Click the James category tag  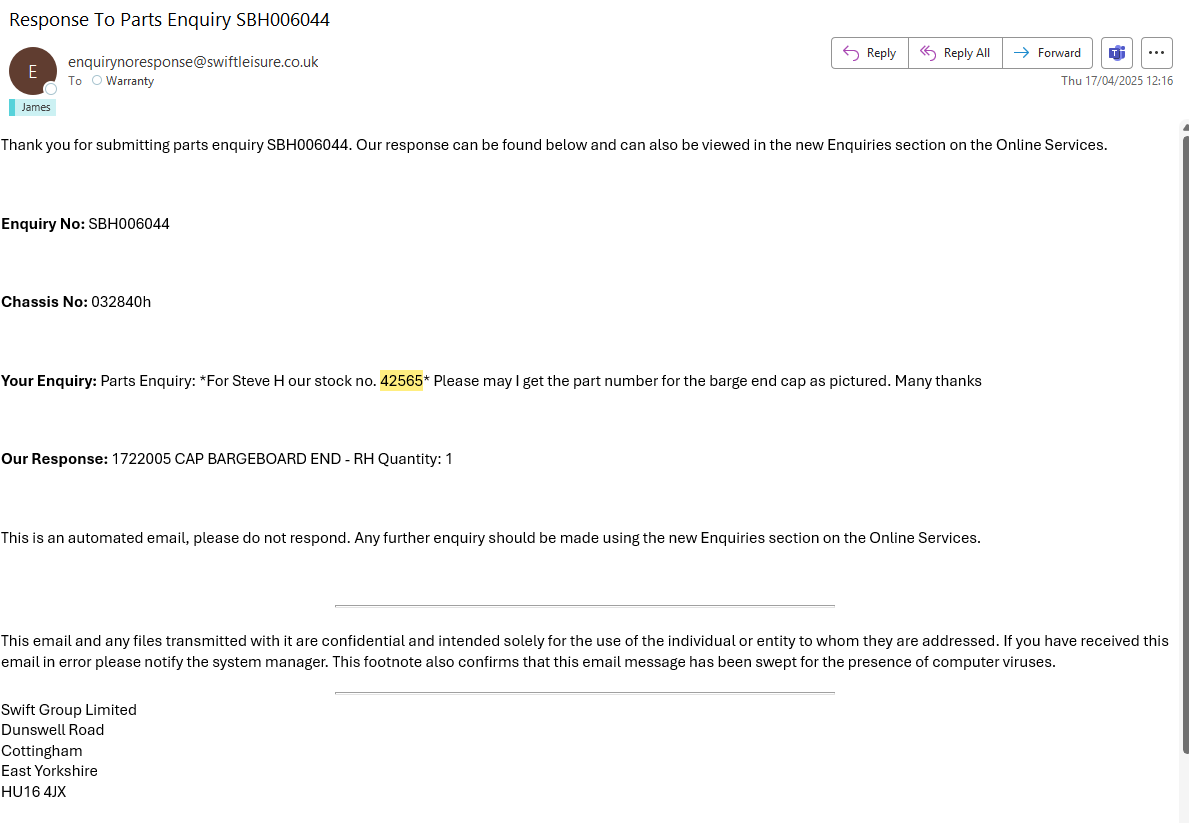pos(33,107)
